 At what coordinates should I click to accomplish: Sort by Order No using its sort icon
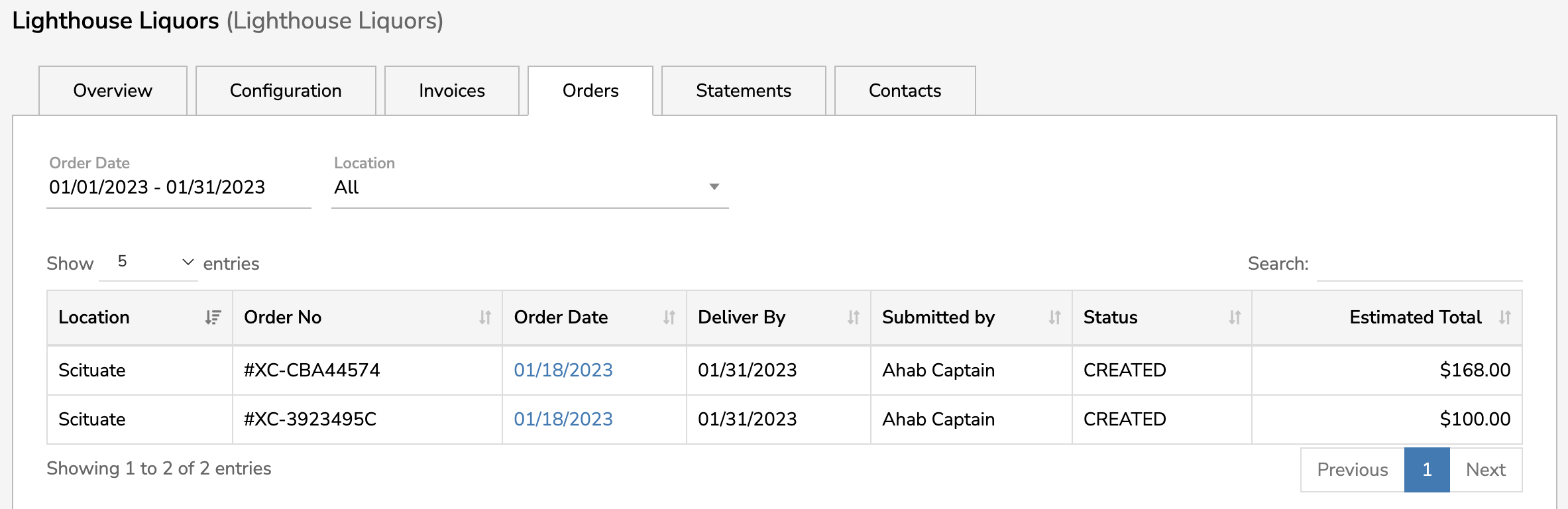(x=484, y=317)
